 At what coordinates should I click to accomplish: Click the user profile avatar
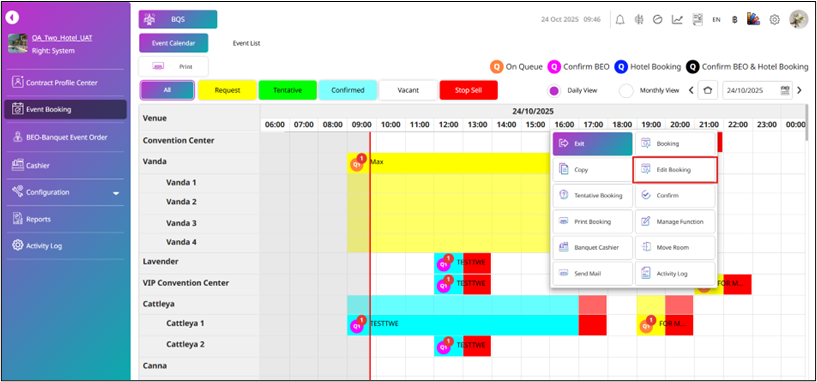[x=798, y=19]
